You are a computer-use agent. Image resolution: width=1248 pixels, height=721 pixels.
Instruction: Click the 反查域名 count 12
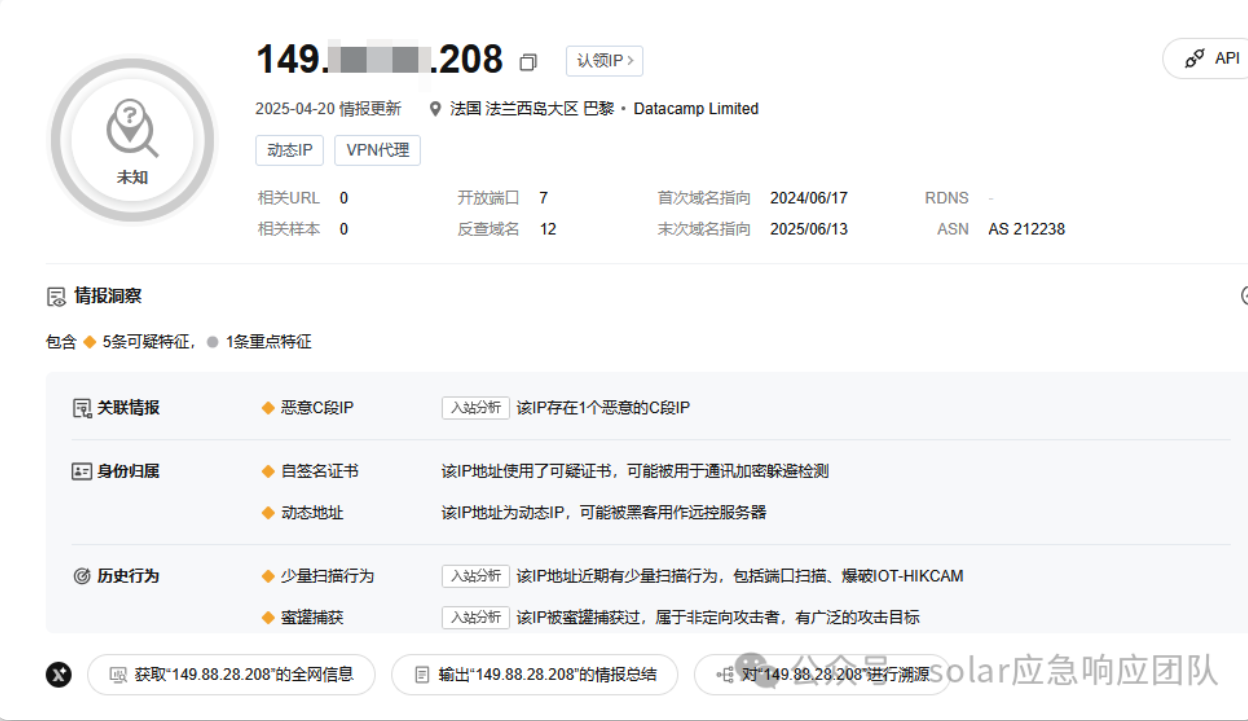pyautogui.click(x=548, y=229)
